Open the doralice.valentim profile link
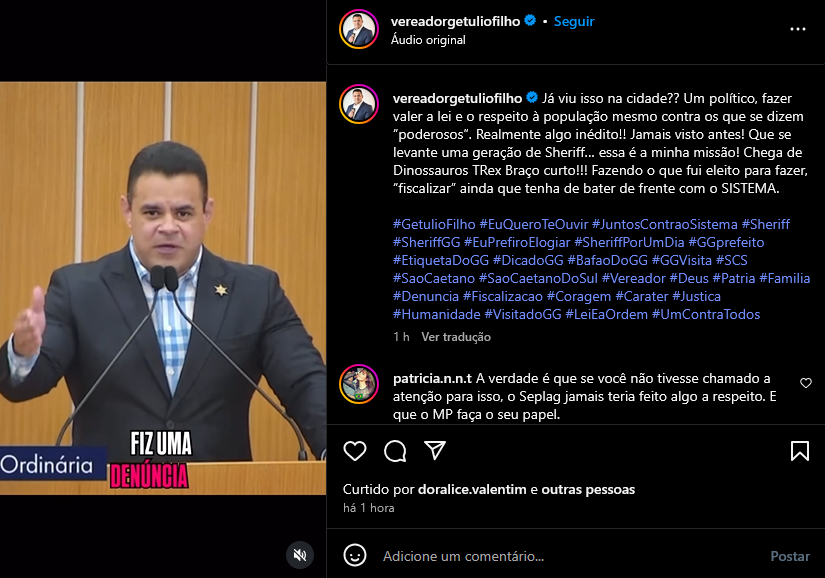Screen dimensions: 825x578 472,489
